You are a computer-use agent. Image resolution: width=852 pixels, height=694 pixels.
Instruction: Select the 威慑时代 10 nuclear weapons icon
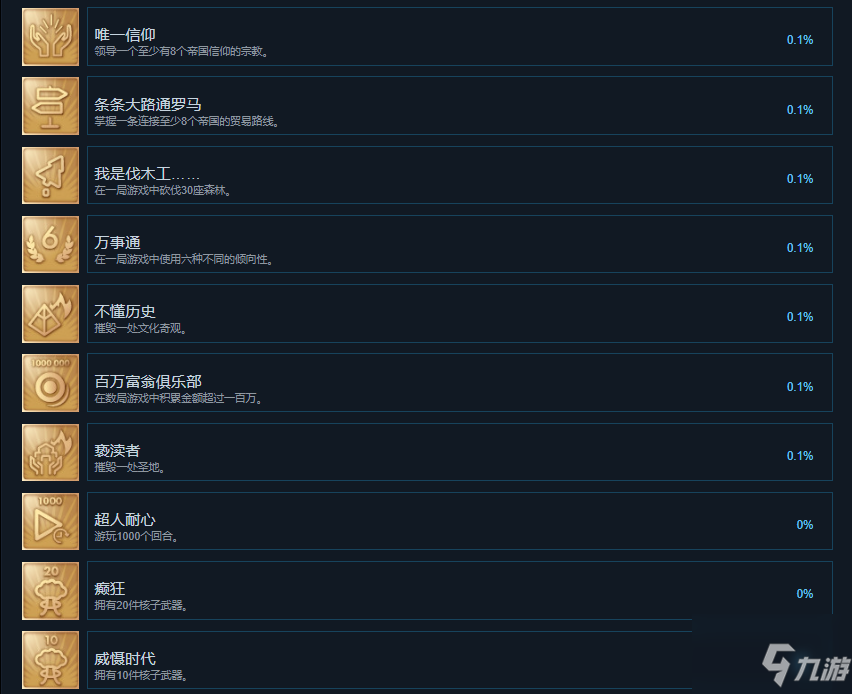51,660
